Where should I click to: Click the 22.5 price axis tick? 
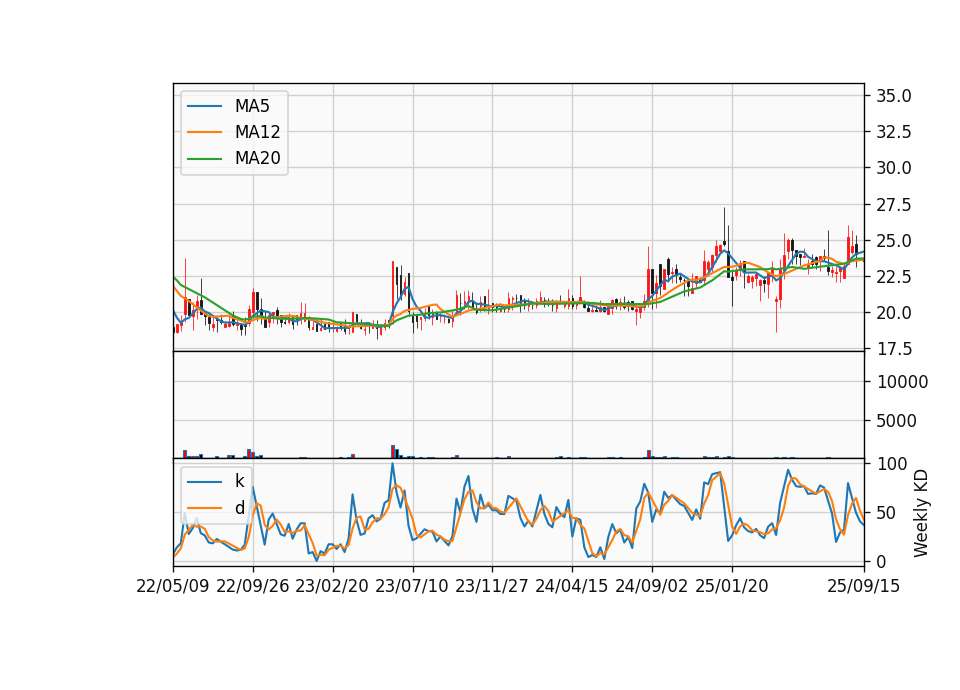point(894,277)
